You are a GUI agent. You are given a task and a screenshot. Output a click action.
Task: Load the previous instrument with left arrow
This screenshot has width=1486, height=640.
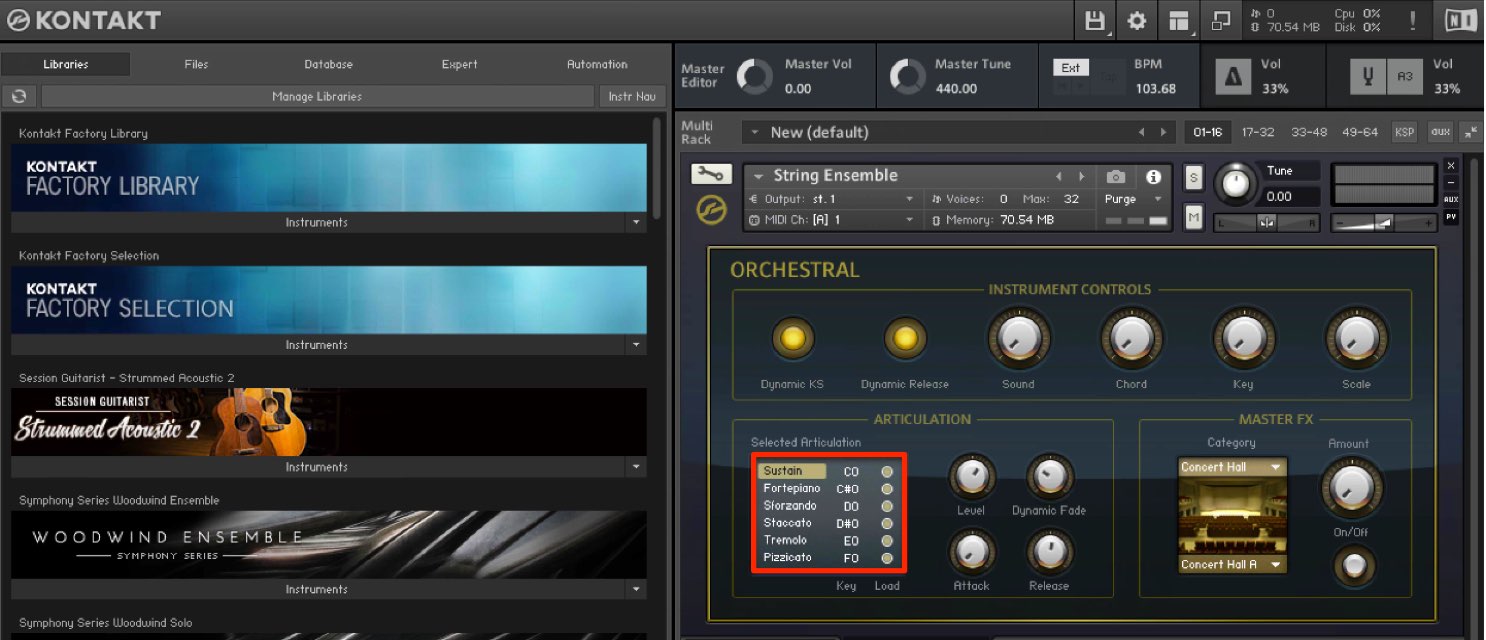point(1059,177)
